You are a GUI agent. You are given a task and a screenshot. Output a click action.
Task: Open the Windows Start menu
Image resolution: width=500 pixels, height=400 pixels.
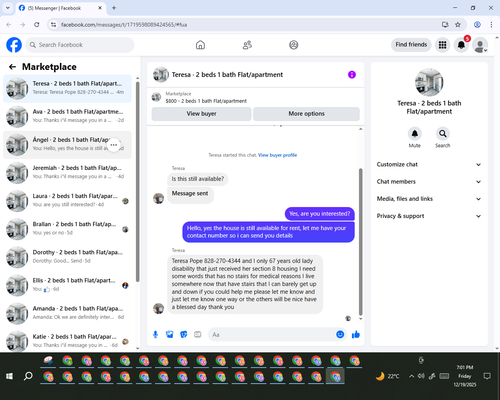(x=9, y=376)
